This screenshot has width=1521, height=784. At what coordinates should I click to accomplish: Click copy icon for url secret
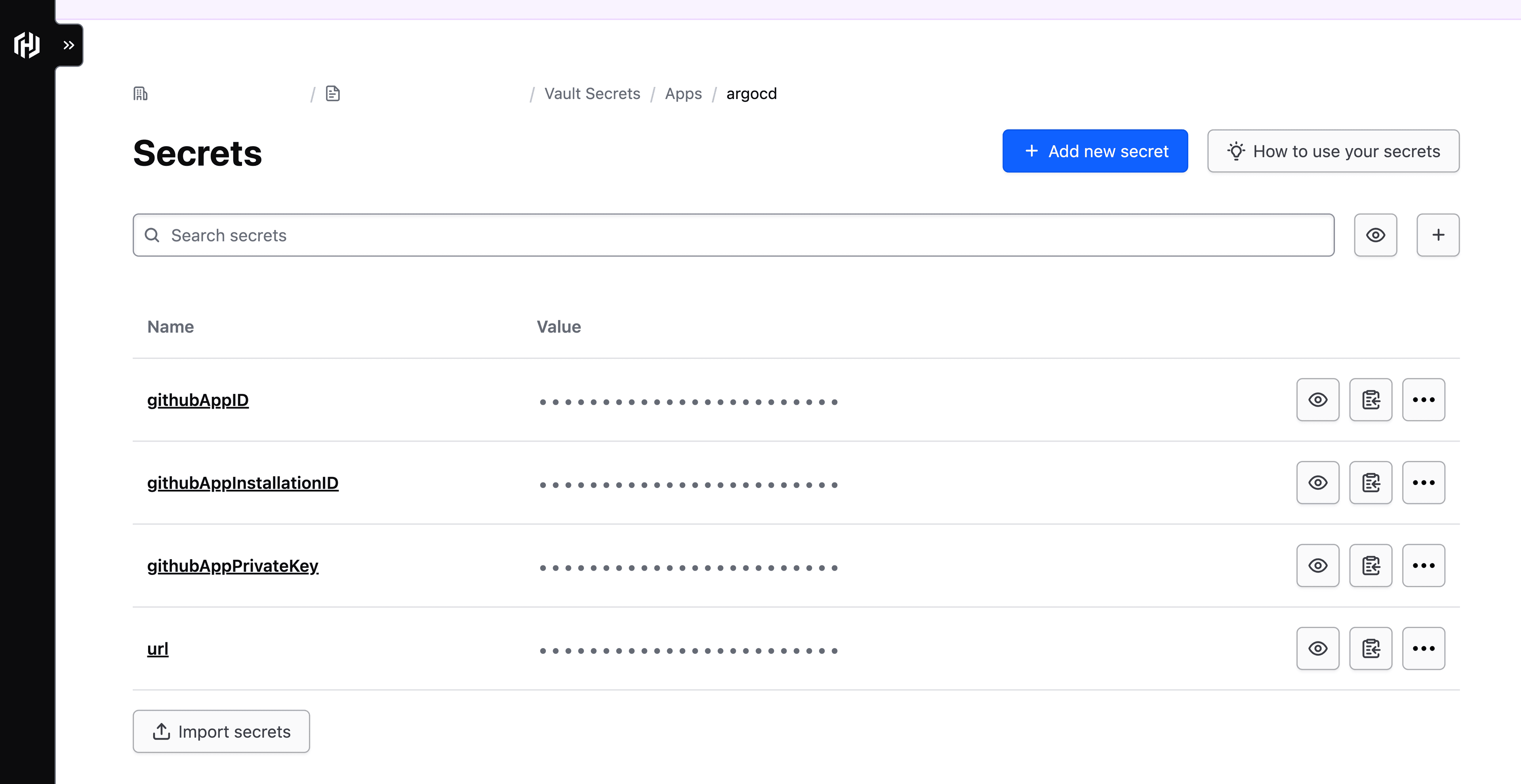pyautogui.click(x=1371, y=648)
